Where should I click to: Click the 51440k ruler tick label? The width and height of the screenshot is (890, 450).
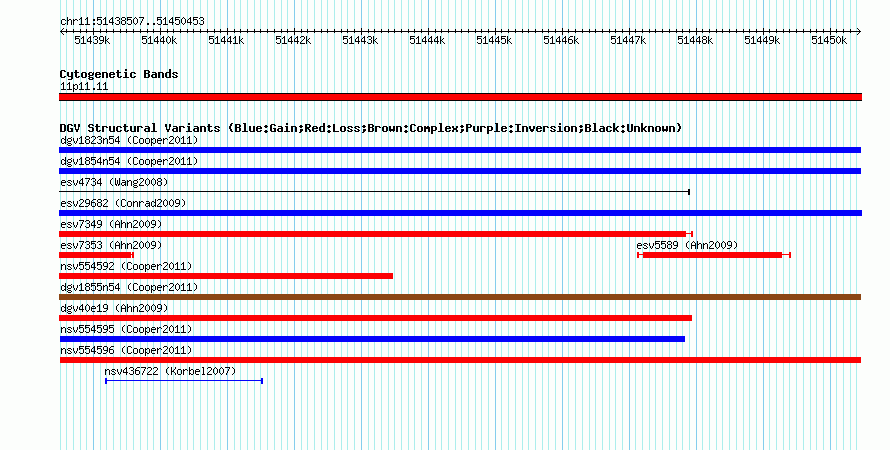159,40
